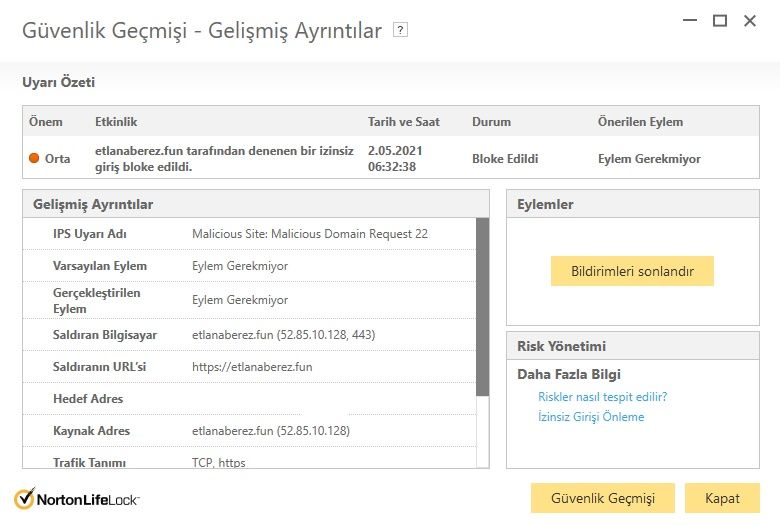Open İzinsiz Girişi Önleme link
This screenshot has height=526, width=780.
(591, 417)
